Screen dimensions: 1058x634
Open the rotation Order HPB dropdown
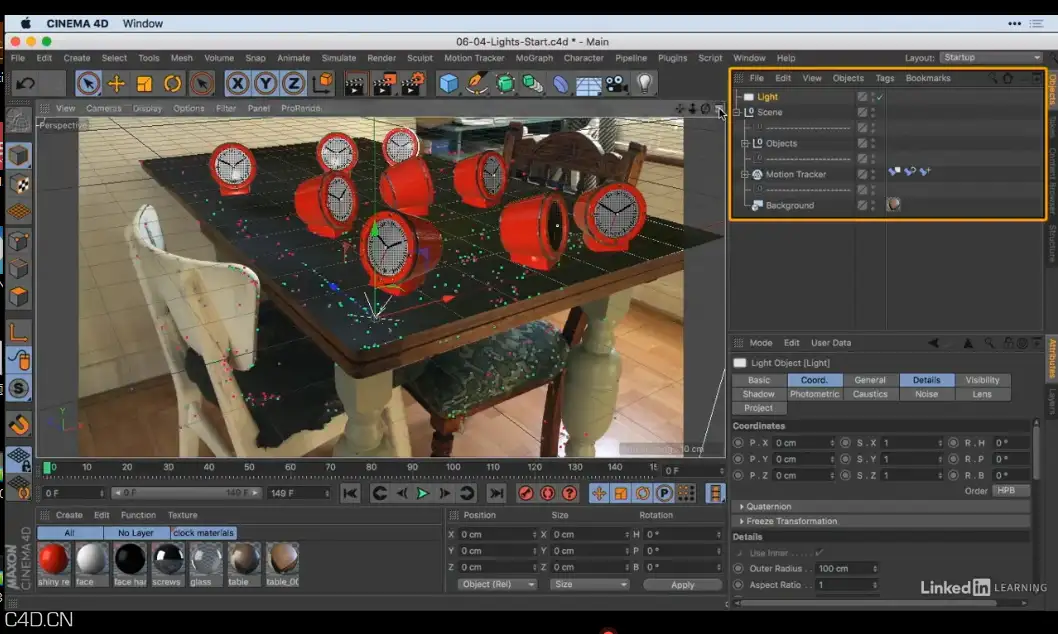click(1010, 490)
